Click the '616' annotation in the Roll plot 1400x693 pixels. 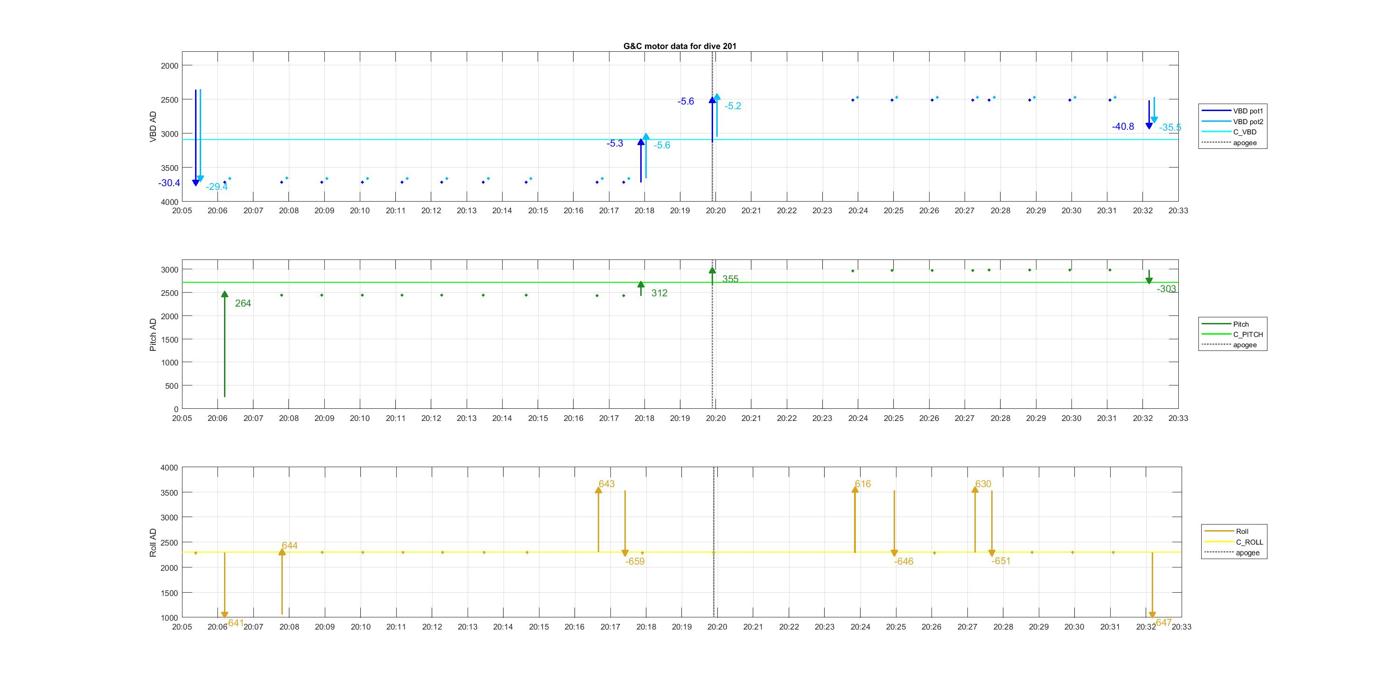click(862, 484)
